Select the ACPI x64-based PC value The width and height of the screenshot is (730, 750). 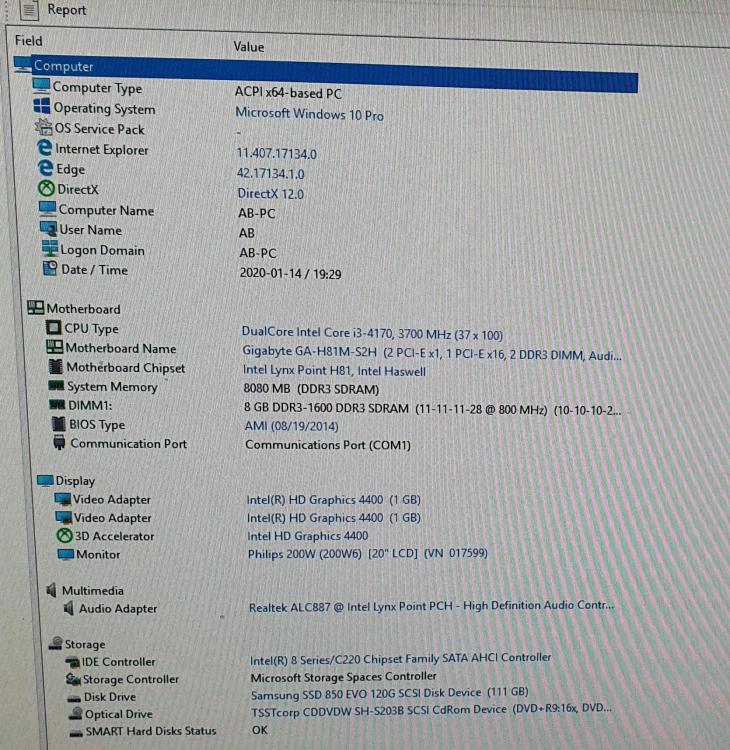tap(288, 92)
